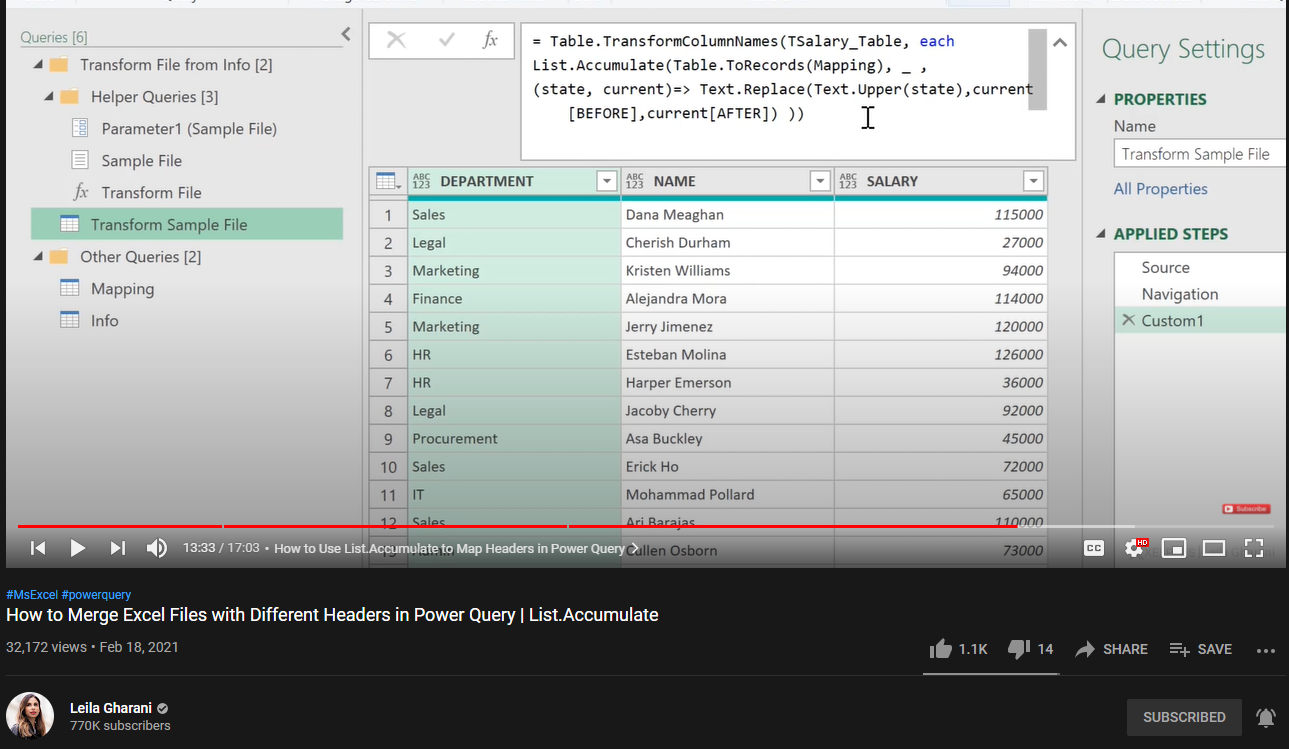This screenshot has width=1289, height=749.
Task: Open the DEPARTMENT column filter dropdown
Action: (606, 181)
